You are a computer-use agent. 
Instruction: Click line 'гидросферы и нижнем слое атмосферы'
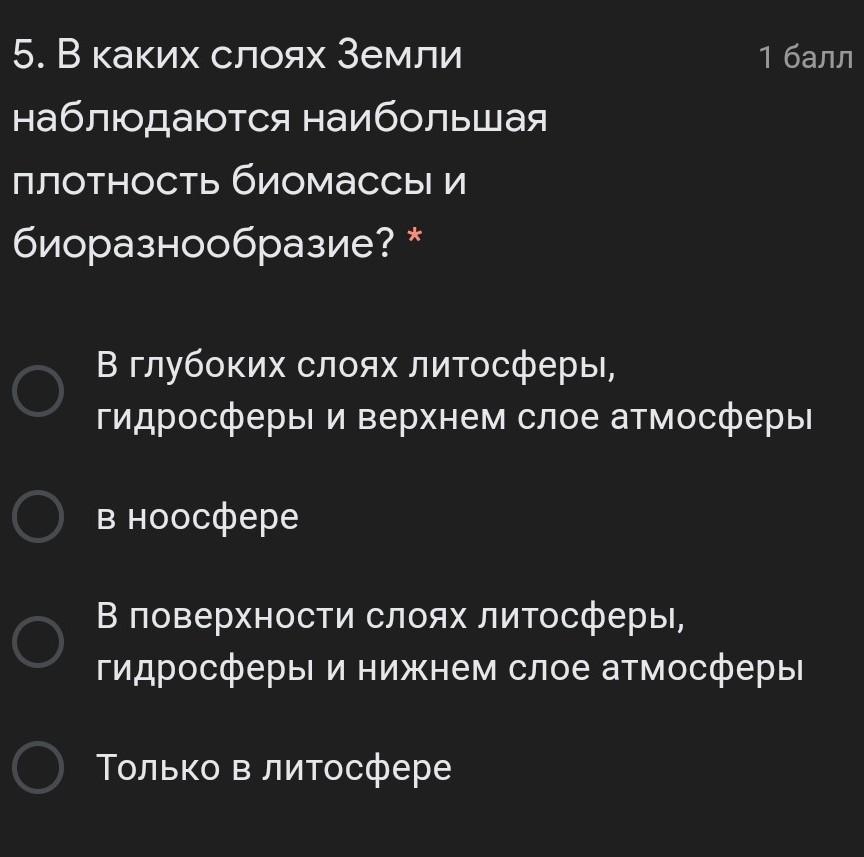[450, 670]
